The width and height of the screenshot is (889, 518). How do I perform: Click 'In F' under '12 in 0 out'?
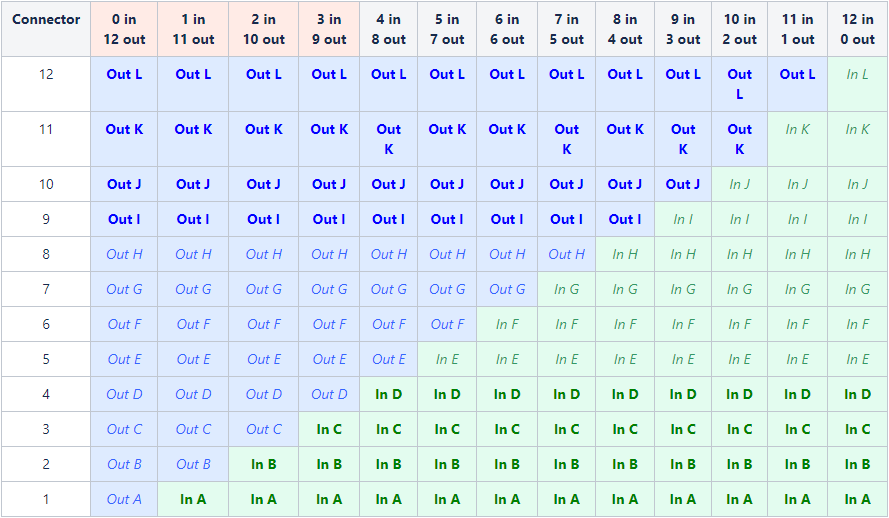(x=857, y=324)
